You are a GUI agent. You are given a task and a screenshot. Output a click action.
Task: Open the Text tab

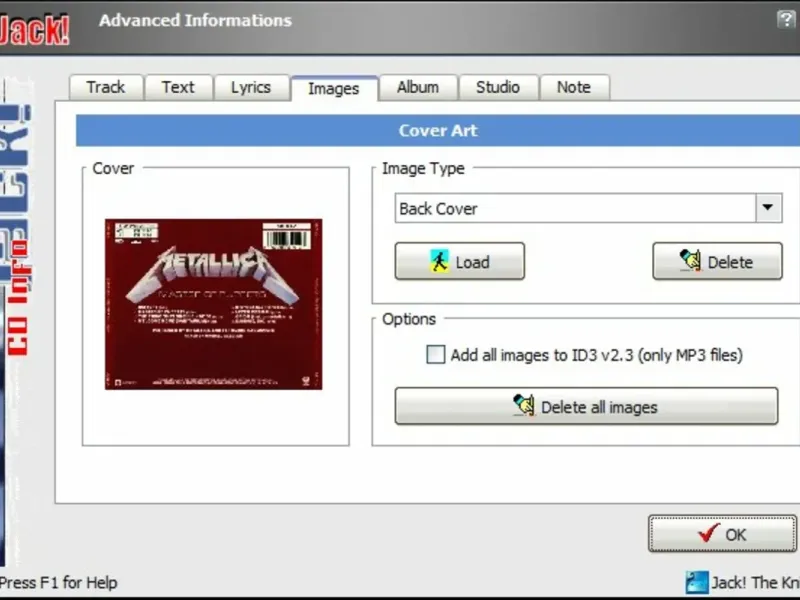(x=178, y=87)
